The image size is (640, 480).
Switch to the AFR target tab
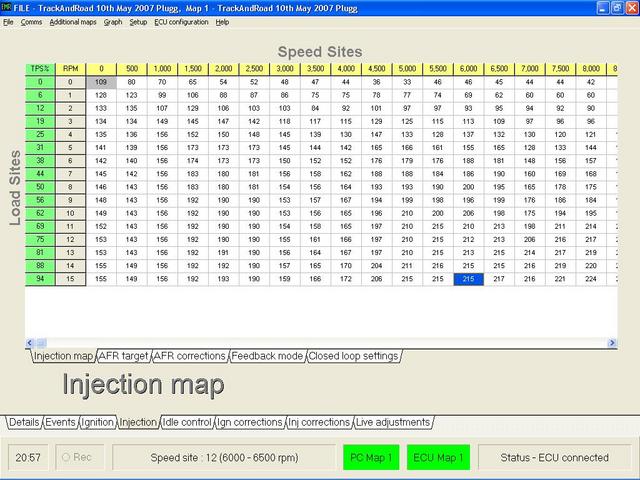[124, 356]
